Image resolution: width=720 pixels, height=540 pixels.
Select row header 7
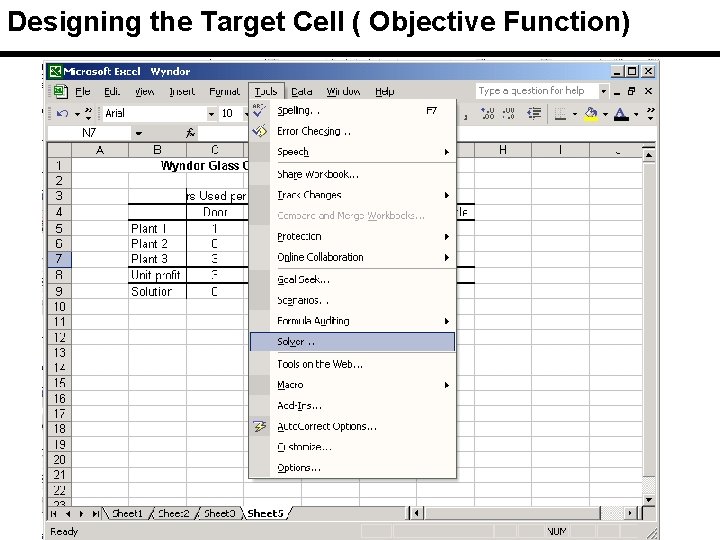[59, 259]
